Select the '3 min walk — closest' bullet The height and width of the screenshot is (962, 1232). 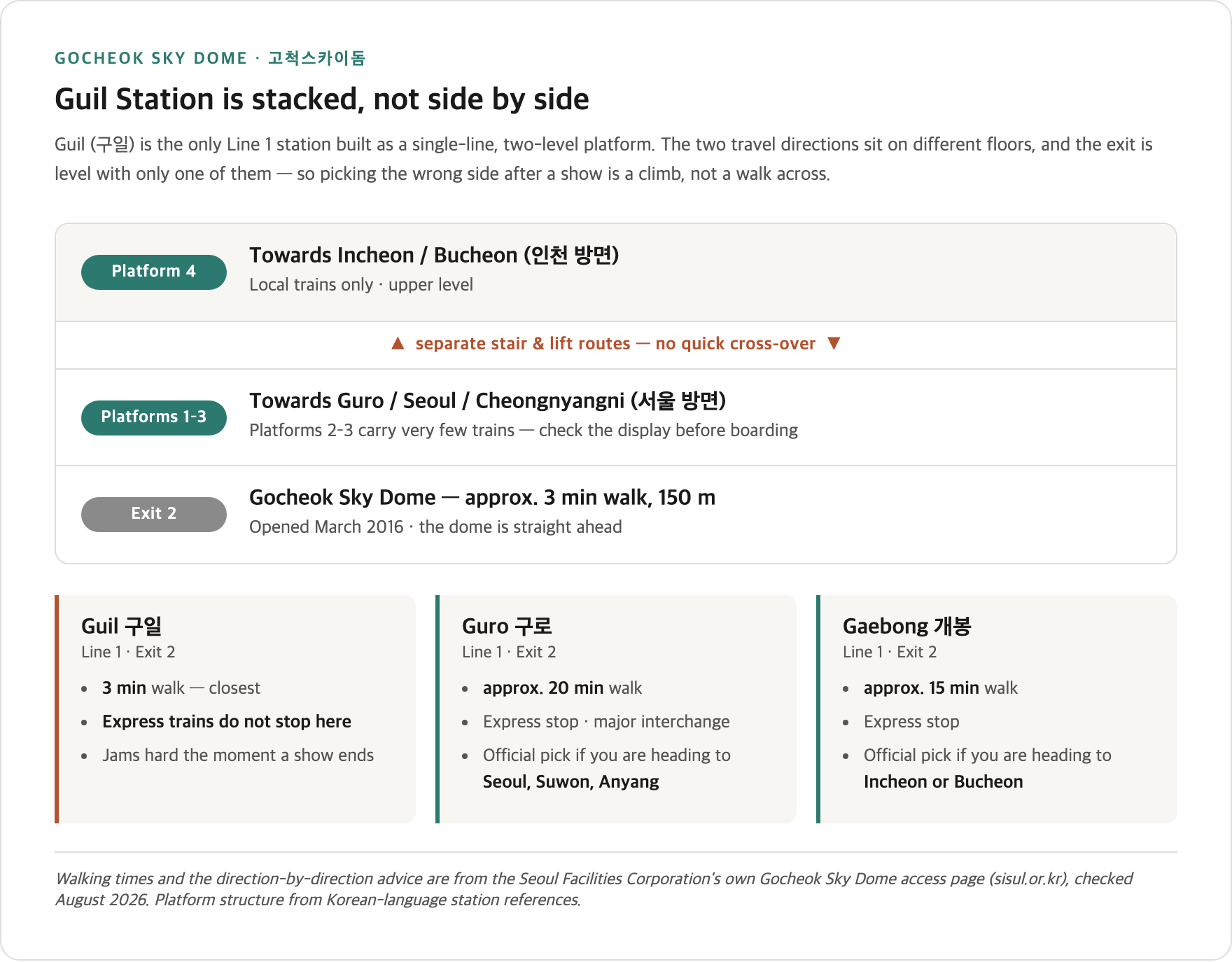(181, 688)
